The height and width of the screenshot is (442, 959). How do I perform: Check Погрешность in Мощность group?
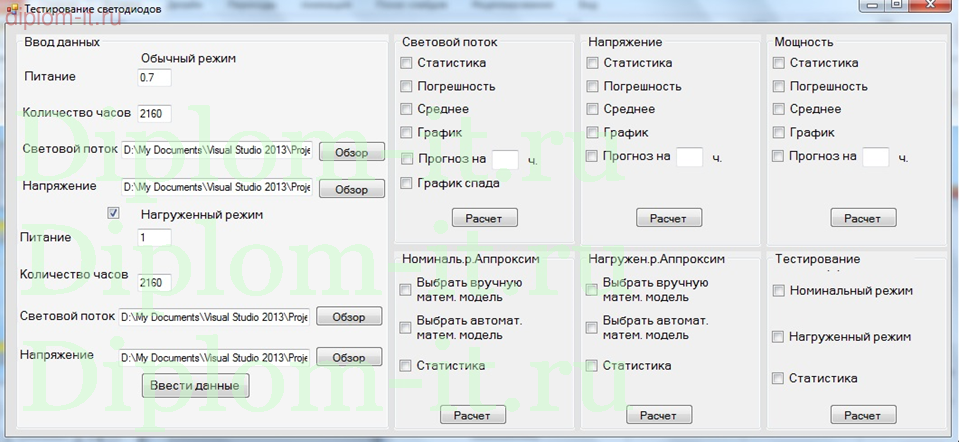pos(778,86)
